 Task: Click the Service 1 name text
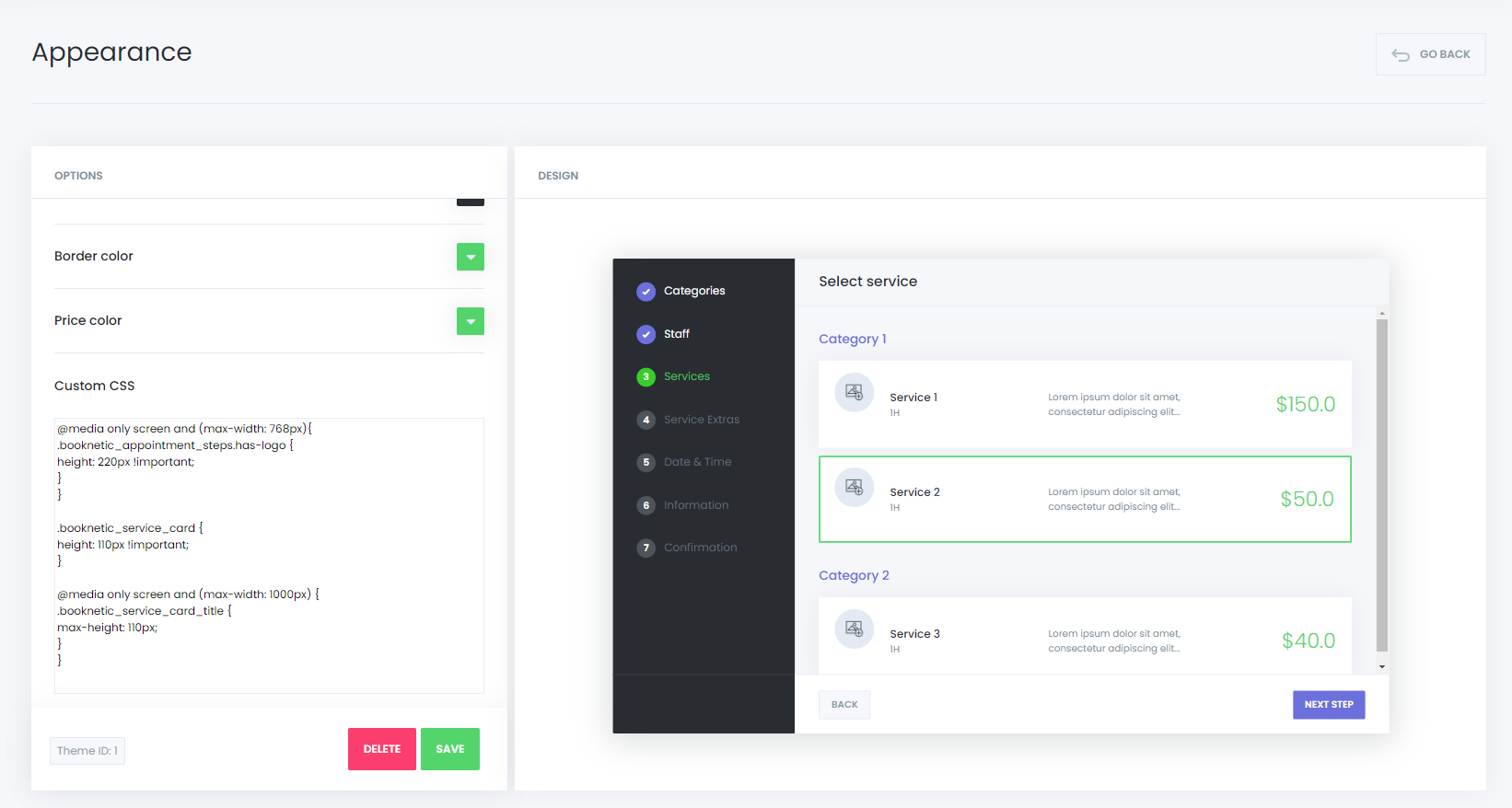(913, 398)
